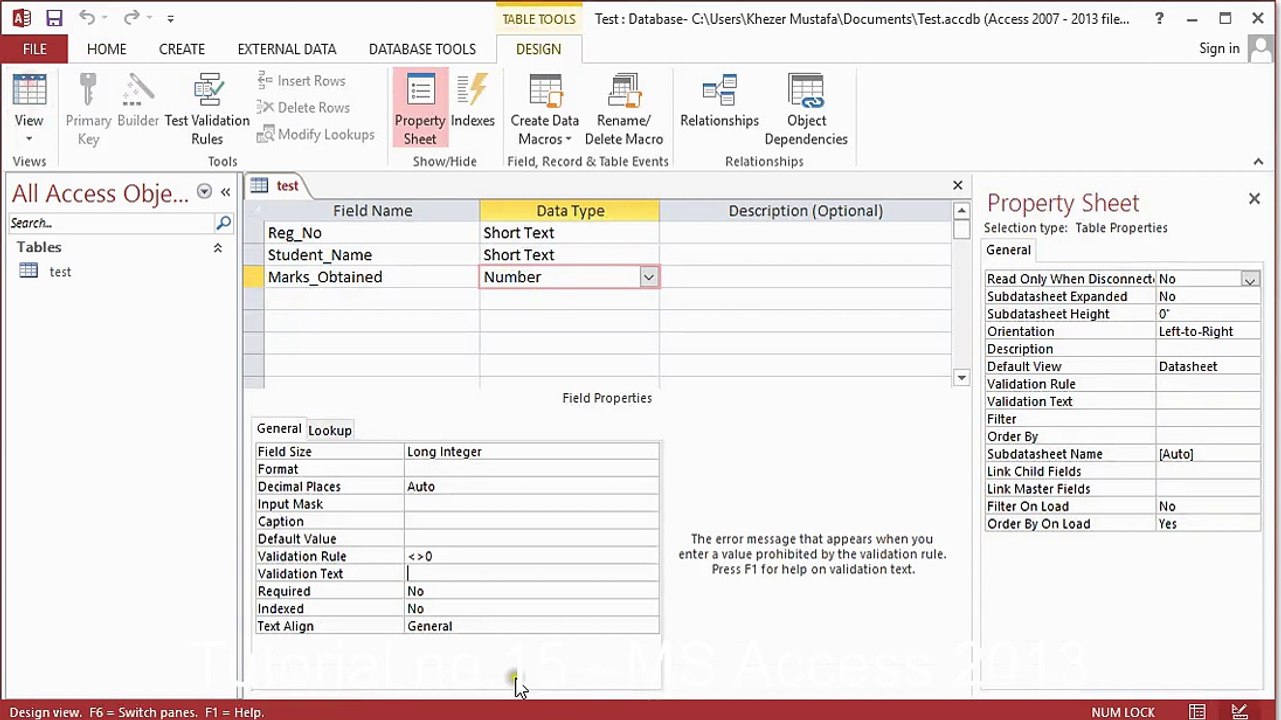This screenshot has width=1281, height=720.
Task: Select the General field properties tab
Action: click(x=279, y=429)
